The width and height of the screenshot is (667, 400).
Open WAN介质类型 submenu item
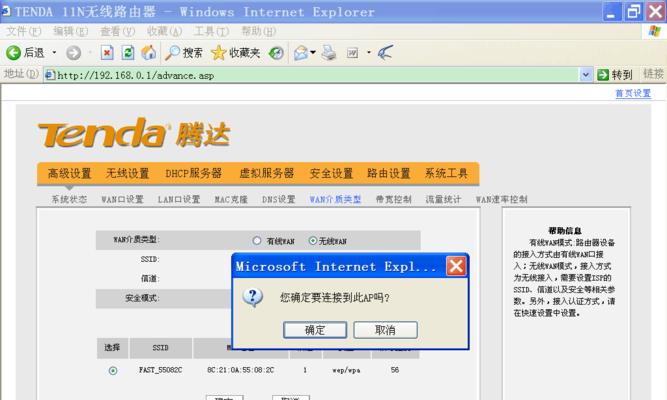pos(335,199)
